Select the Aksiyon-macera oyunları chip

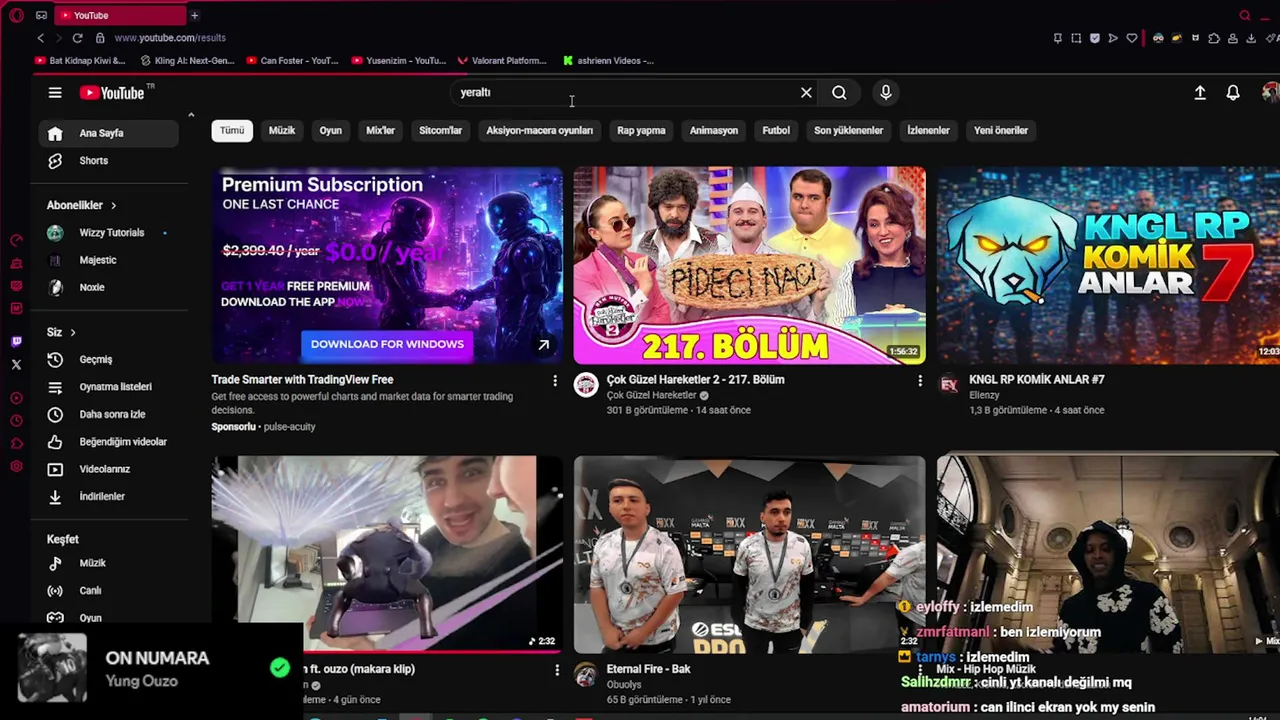540,130
